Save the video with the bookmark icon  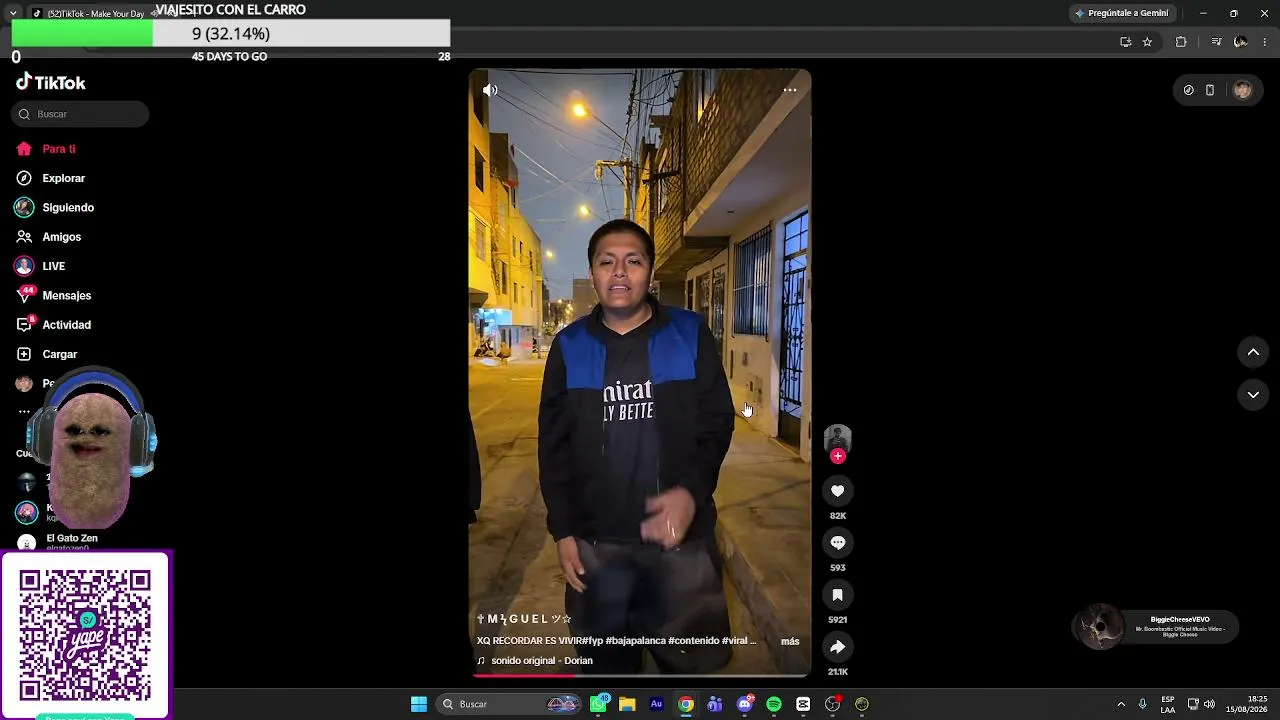point(838,595)
